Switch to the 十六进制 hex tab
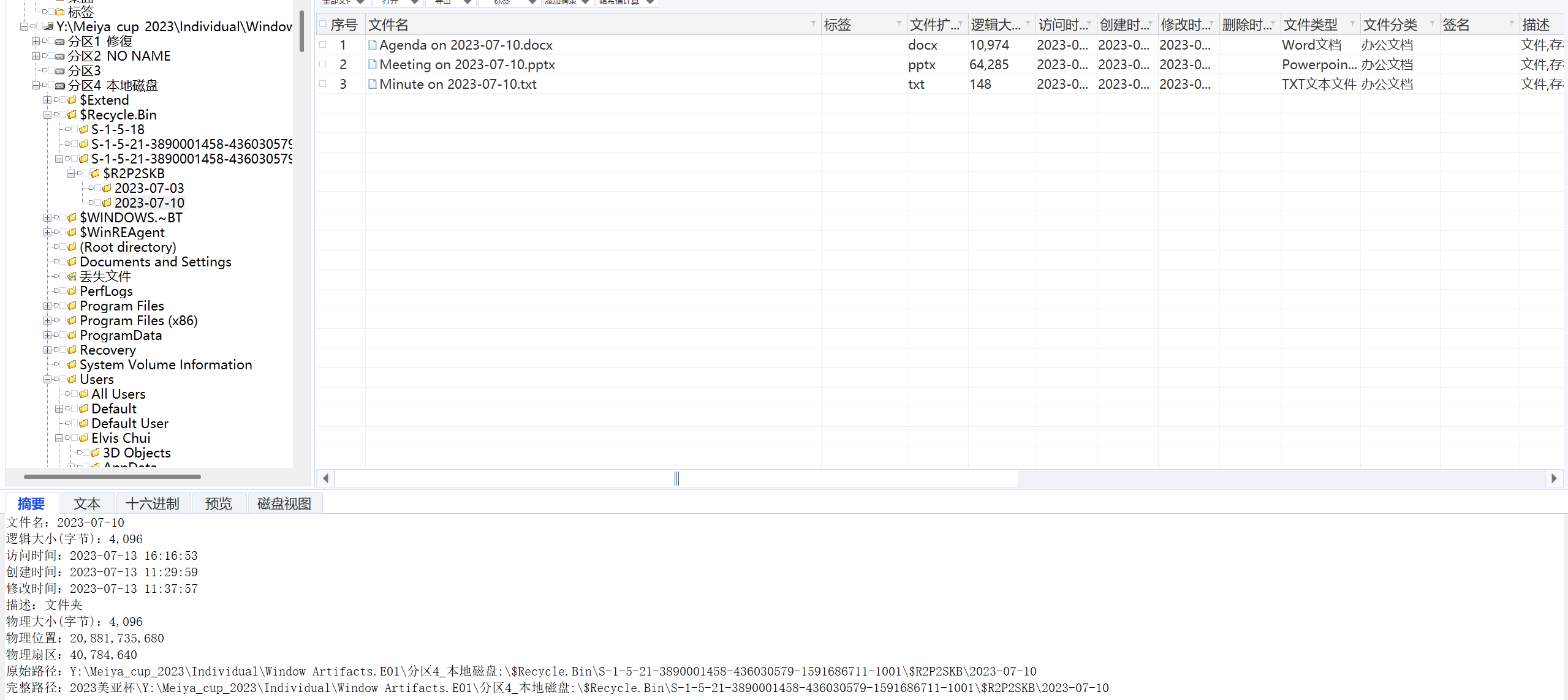The image size is (1568, 700). 153,503
